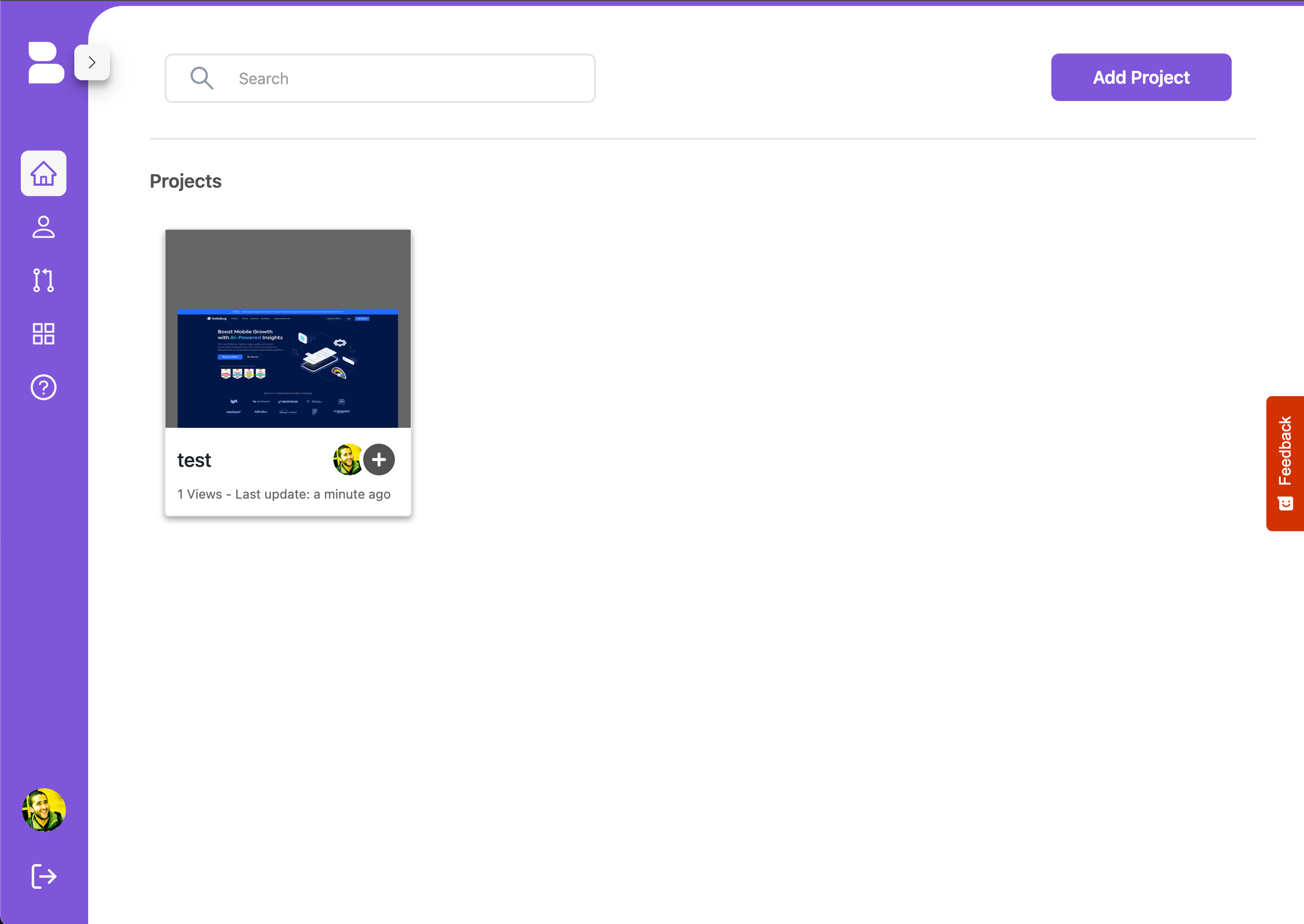Viewport: 1304px width, 924px height.
Task: Click the account avatar at sidebar bottom
Action: coord(44,810)
